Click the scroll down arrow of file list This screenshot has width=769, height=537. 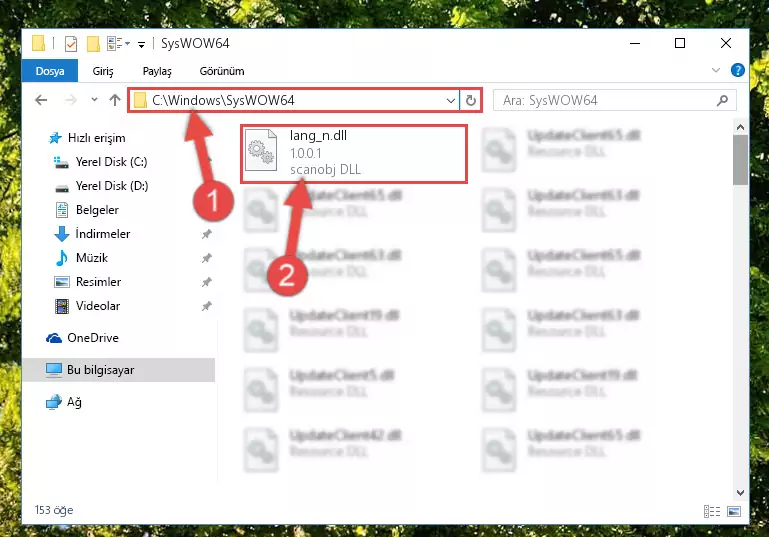pos(740,492)
